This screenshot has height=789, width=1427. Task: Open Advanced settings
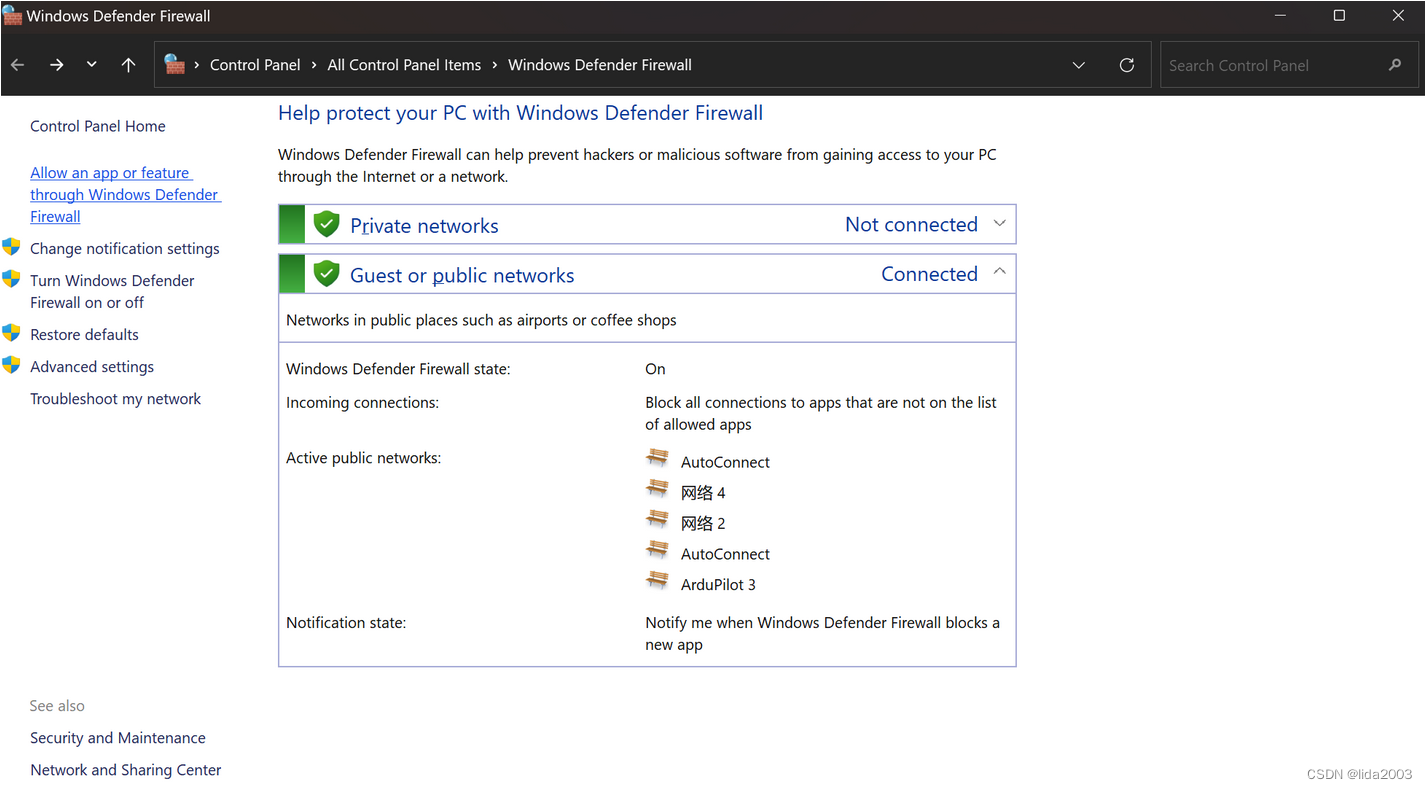tap(92, 367)
